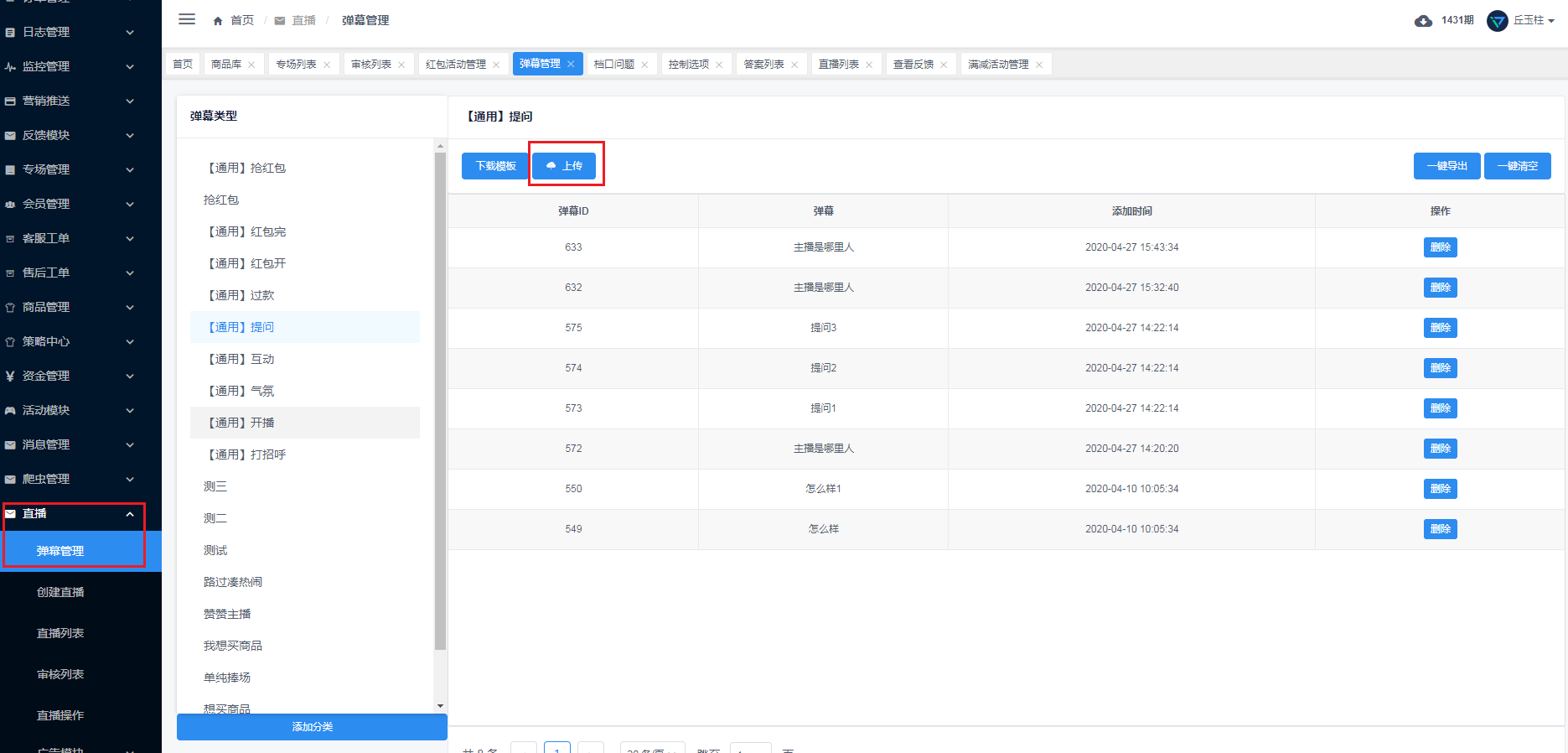
Task: Expand the 日志管理 menu chevron
Action: point(130,33)
